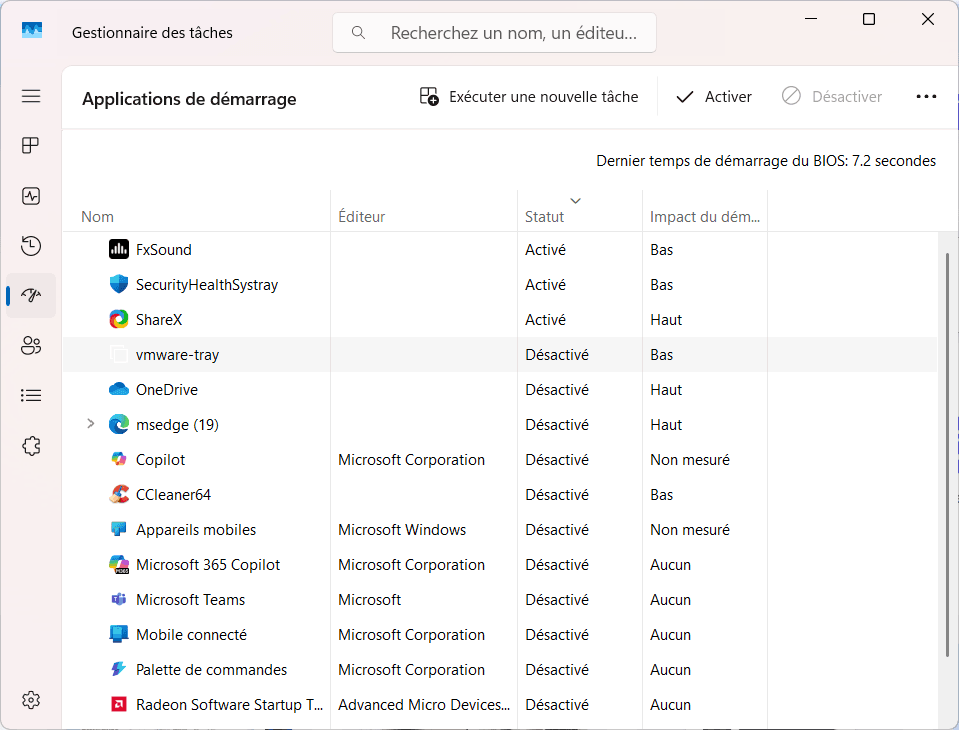Click the vertical scrollbar of the list
This screenshot has height=730, width=959.
947,455
